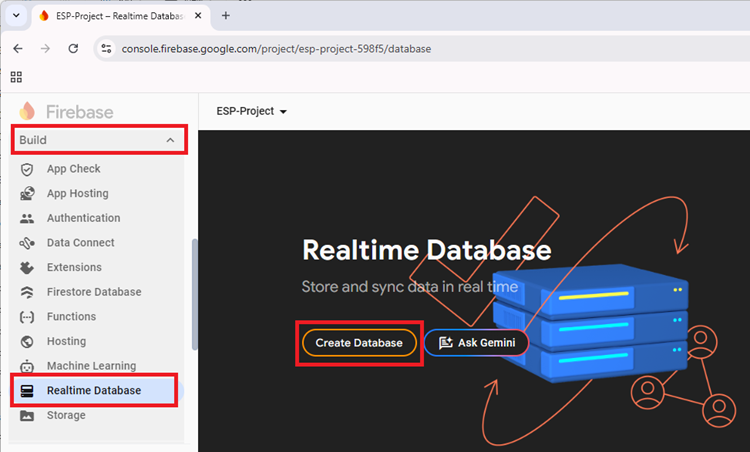Click the App Hosting globe icon
This screenshot has width=750, height=452.
[x=27, y=194]
